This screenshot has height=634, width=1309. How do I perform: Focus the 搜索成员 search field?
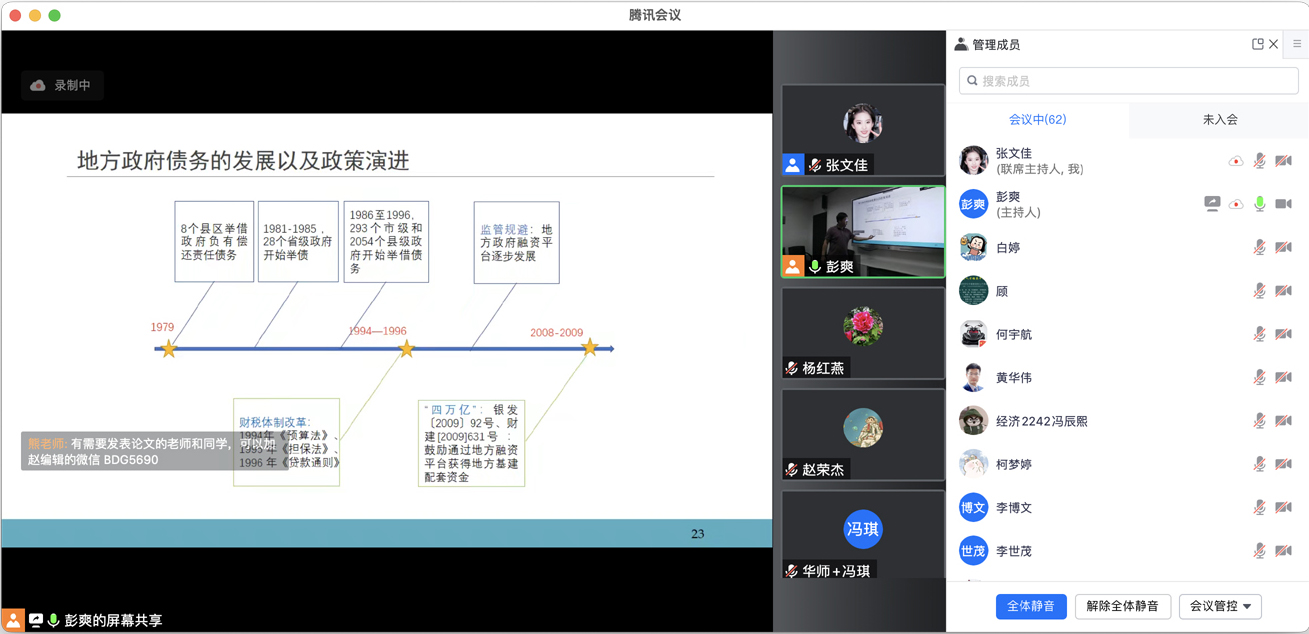tap(1128, 81)
